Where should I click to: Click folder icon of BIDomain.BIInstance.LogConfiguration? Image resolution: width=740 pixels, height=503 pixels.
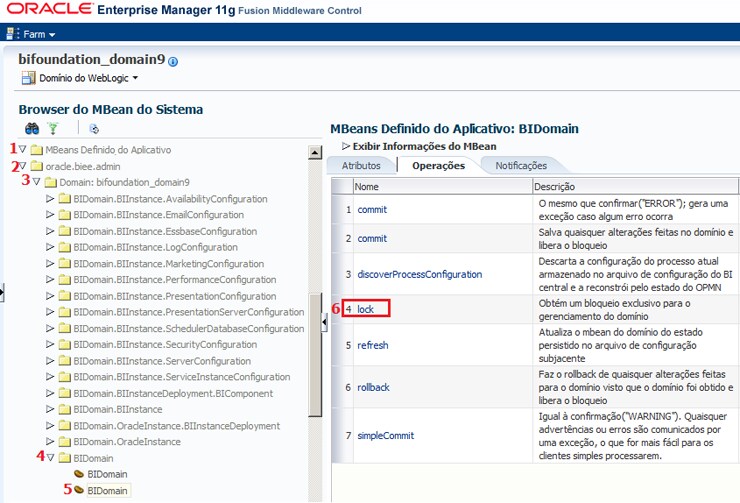[65, 247]
